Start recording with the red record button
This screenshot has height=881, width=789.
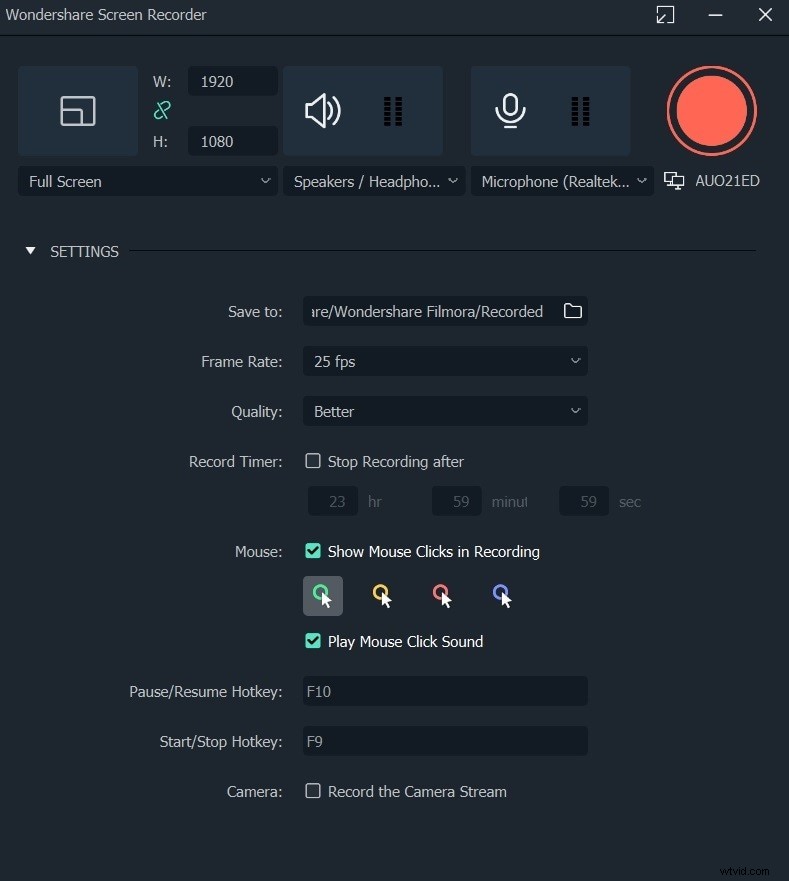point(711,111)
